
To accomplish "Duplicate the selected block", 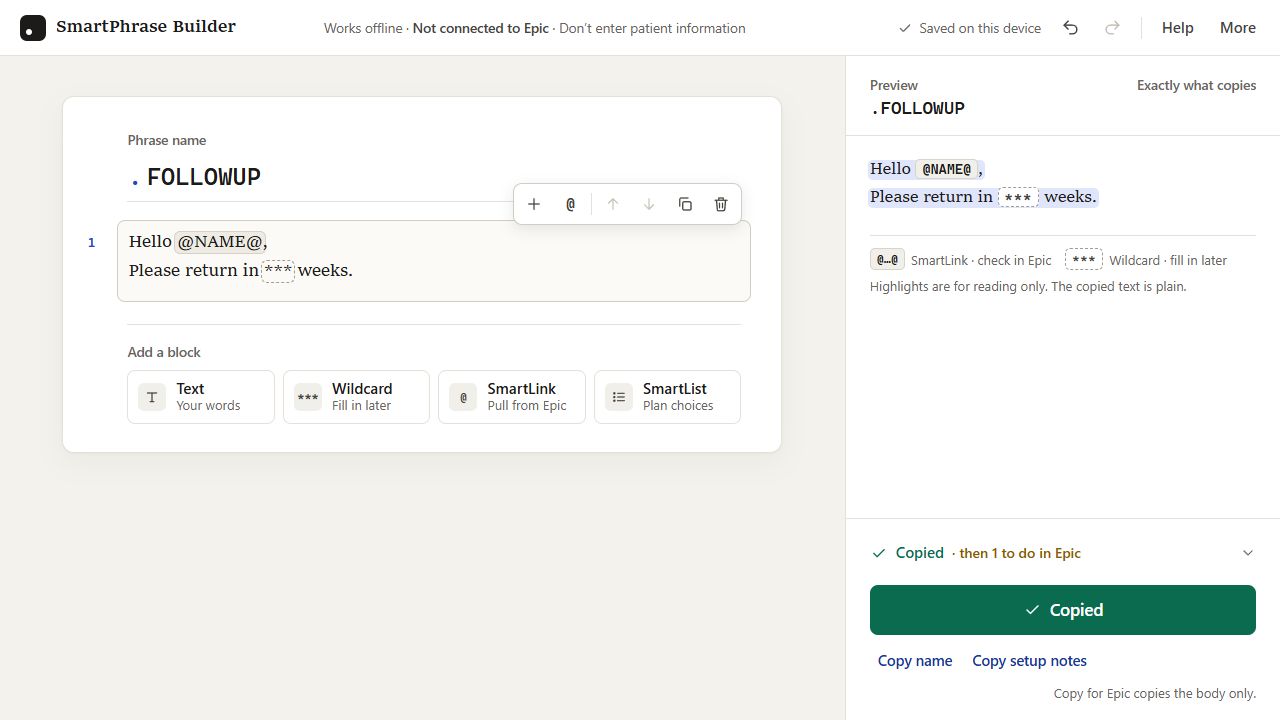I will (x=685, y=204).
